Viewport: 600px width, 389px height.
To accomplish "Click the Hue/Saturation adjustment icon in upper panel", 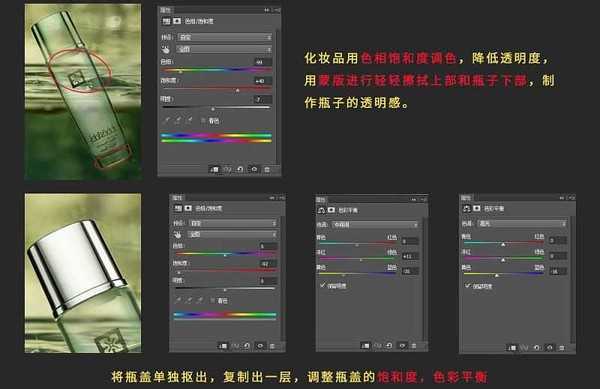I will (x=166, y=21).
